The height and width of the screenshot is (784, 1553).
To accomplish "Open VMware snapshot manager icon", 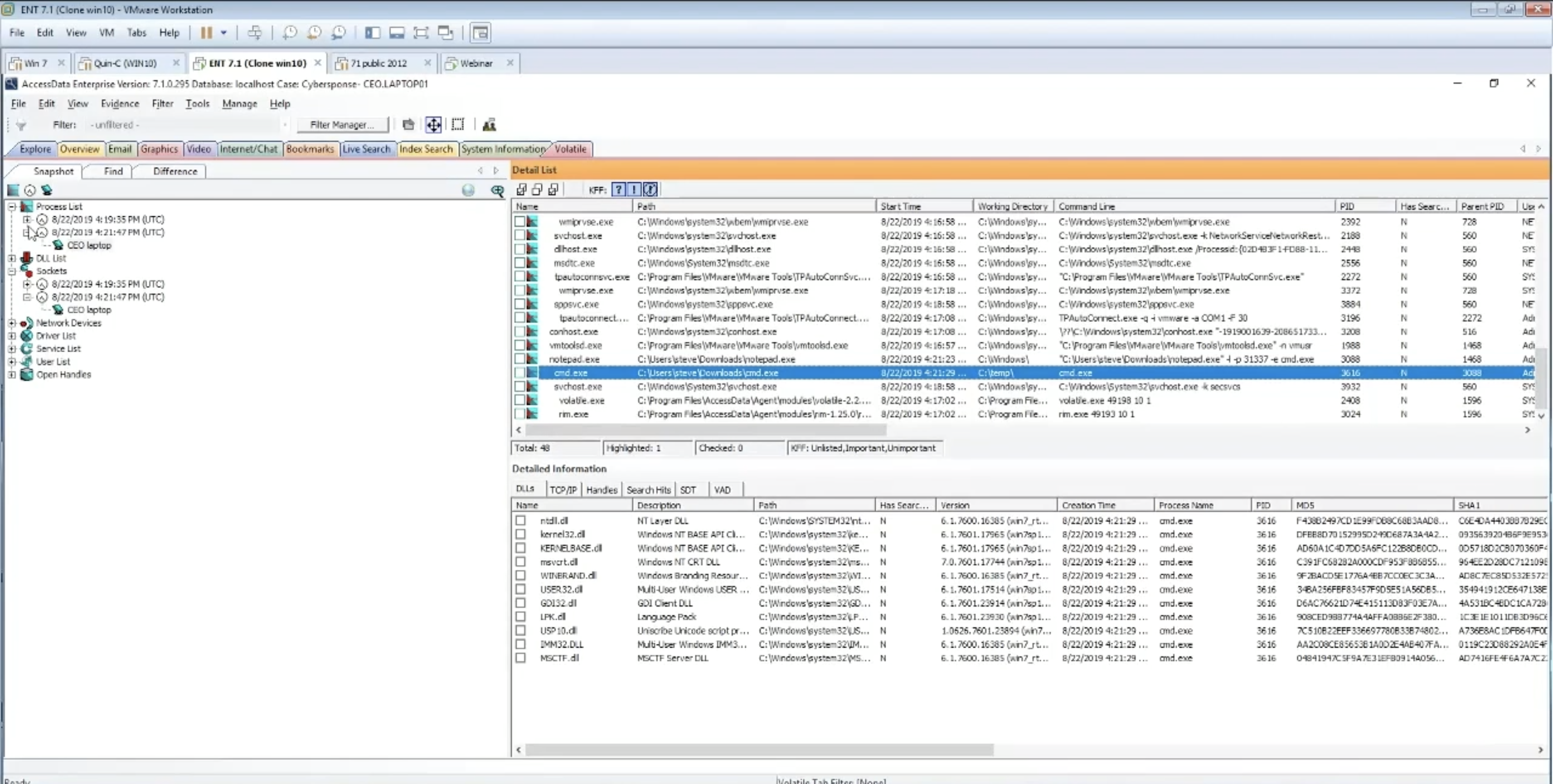I will click(339, 32).
